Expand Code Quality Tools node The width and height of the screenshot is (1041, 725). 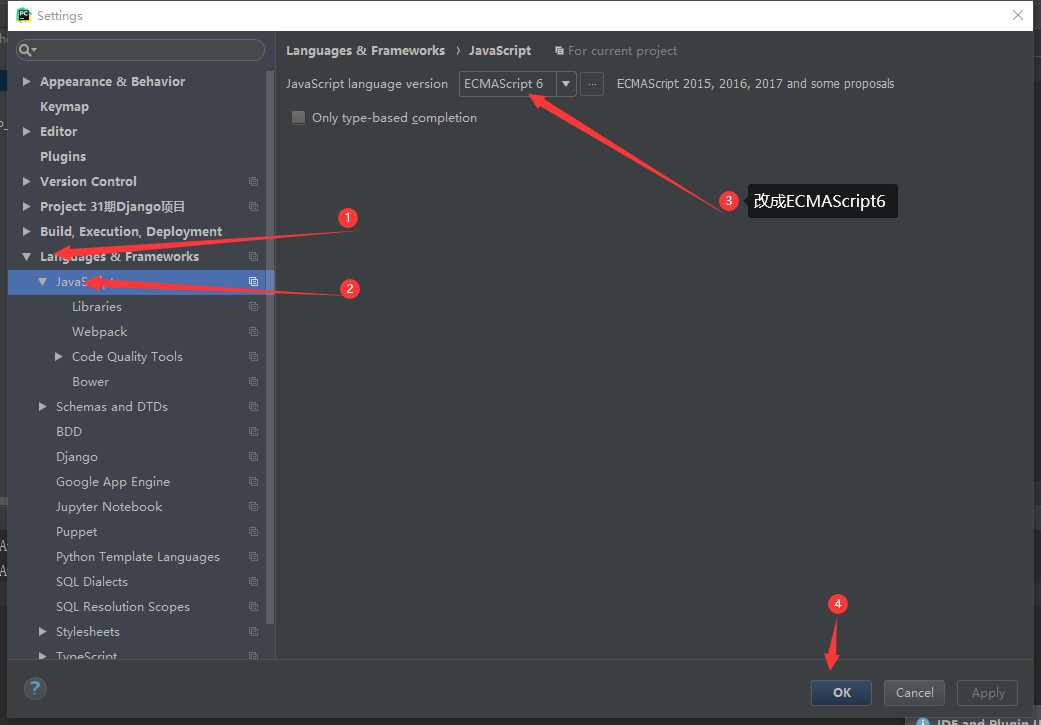58,357
